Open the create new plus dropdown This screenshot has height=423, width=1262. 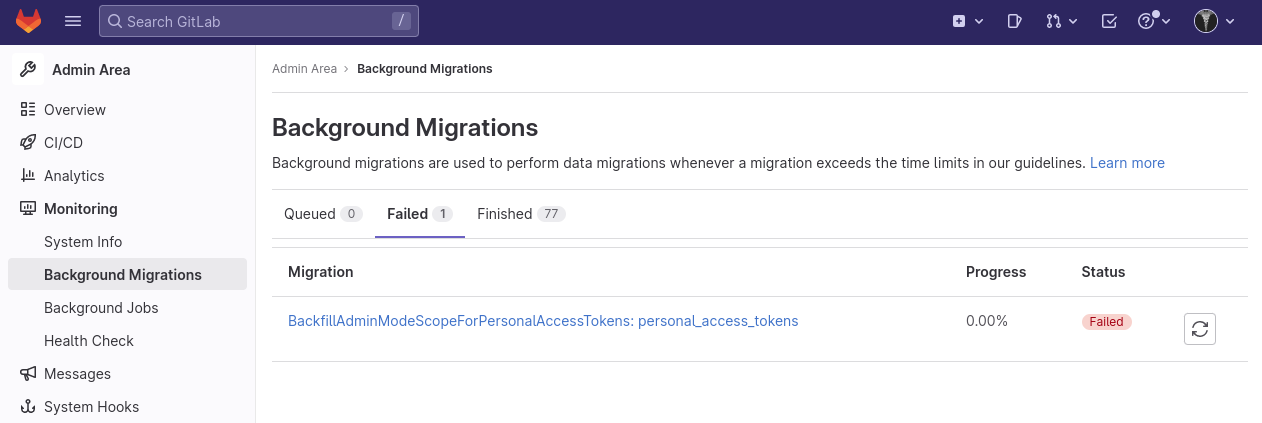tap(968, 21)
